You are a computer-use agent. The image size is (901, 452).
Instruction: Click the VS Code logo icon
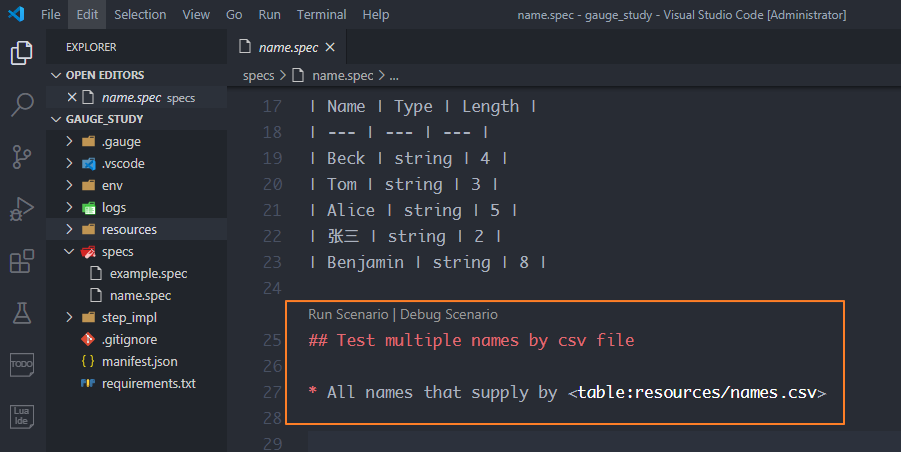tap(16, 14)
